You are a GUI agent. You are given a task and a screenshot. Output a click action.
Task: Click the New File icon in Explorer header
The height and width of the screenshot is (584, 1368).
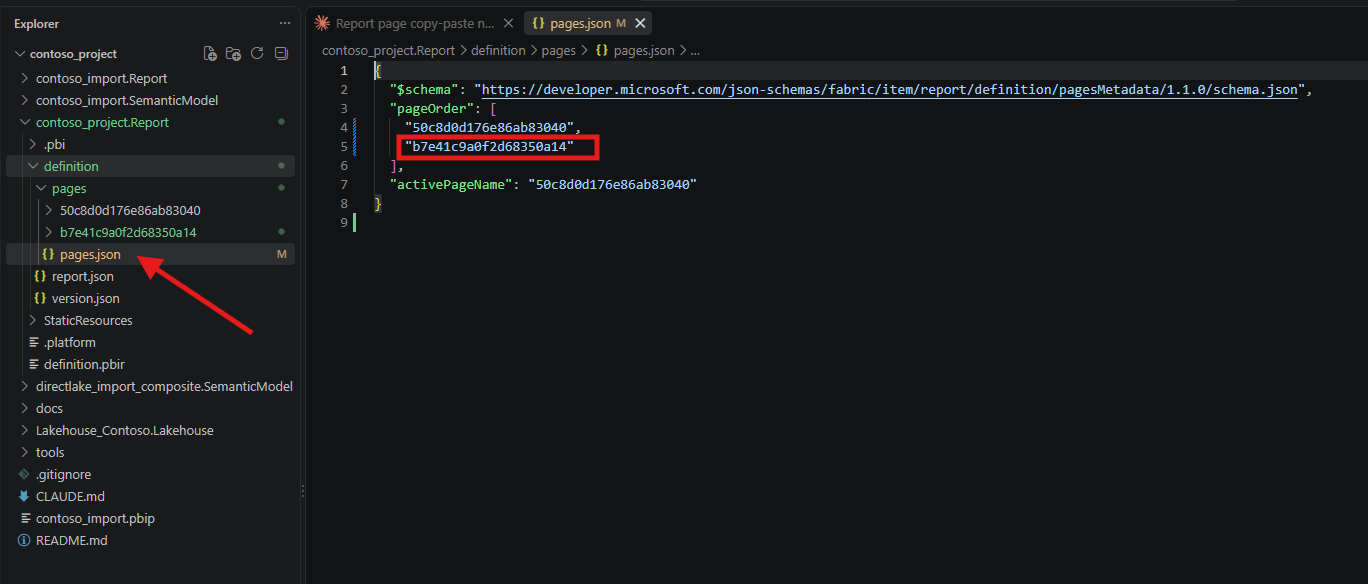point(210,54)
